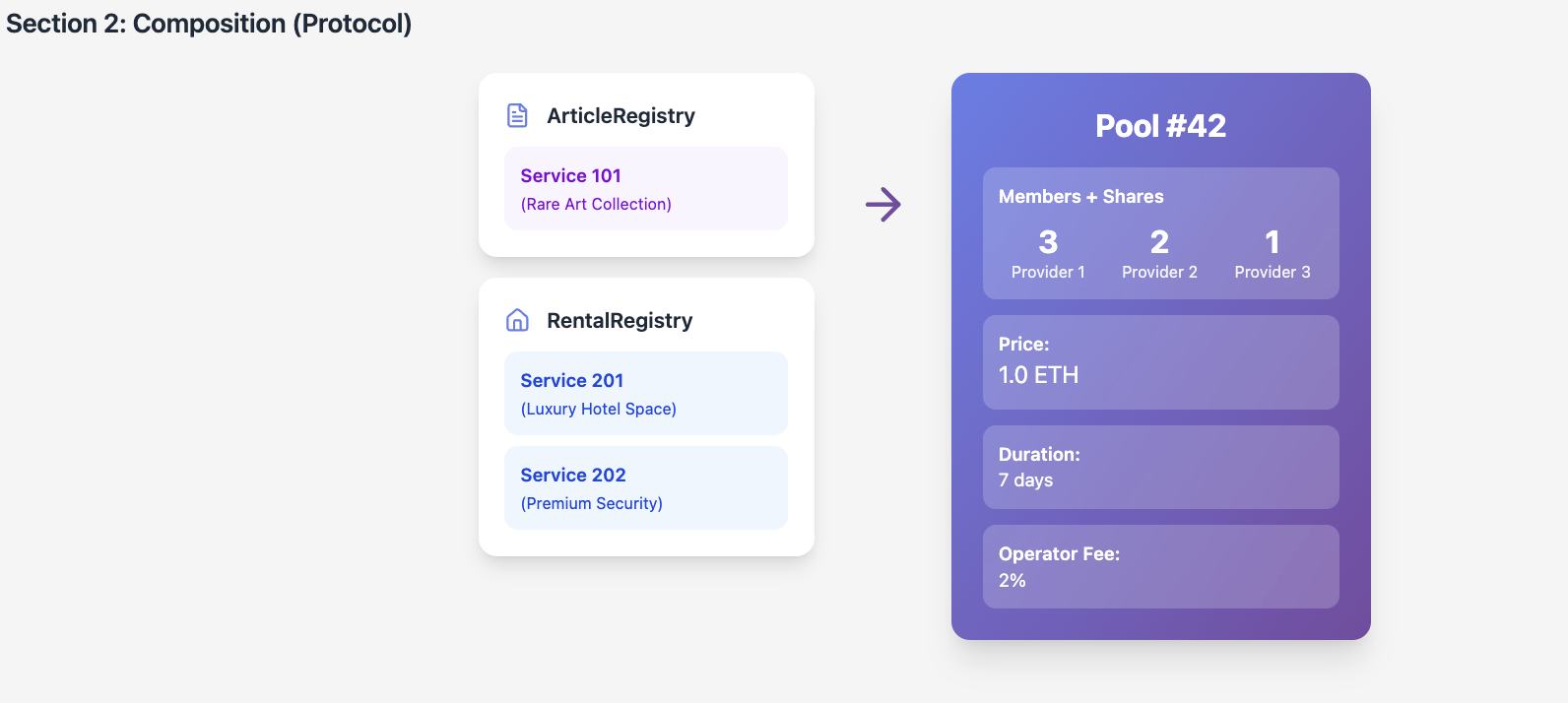Click the RentalRegistry house icon
1568x703 pixels.
click(x=517, y=320)
